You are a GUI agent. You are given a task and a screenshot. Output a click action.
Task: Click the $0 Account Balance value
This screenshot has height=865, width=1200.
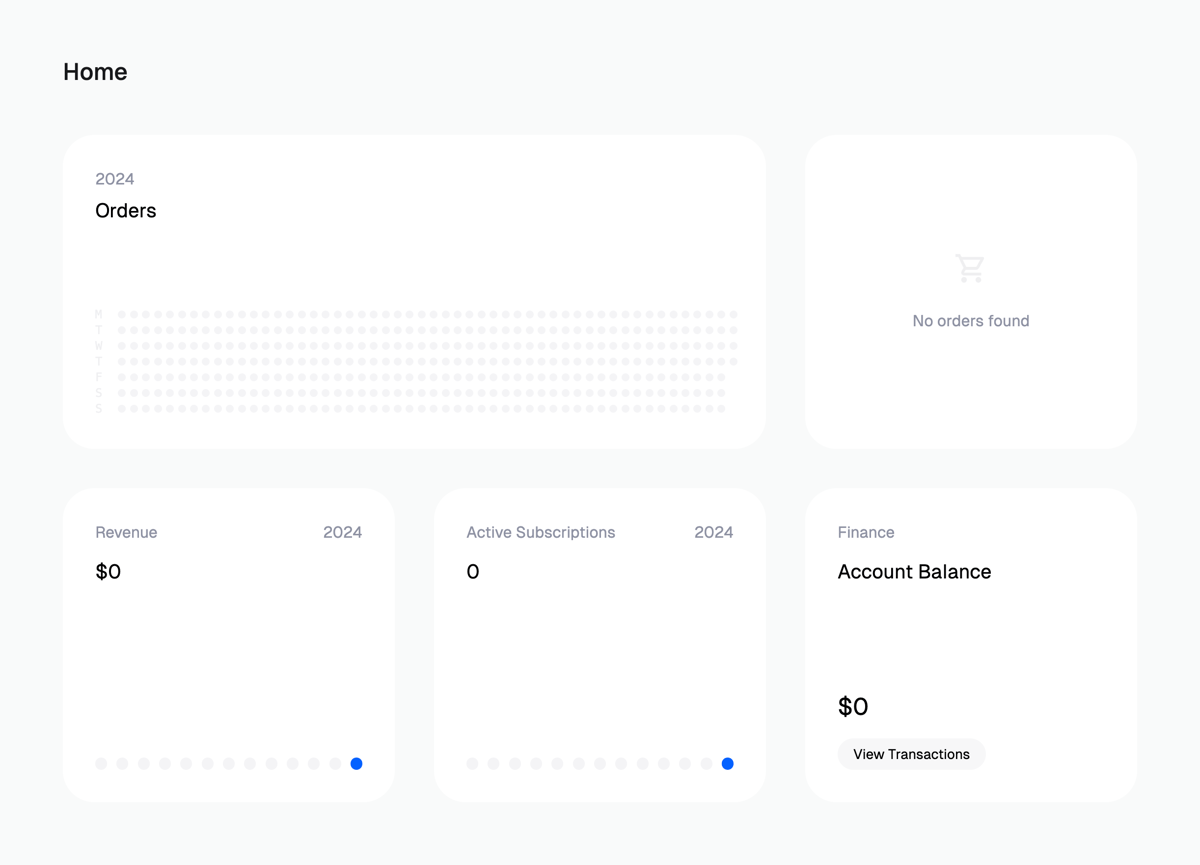click(853, 707)
